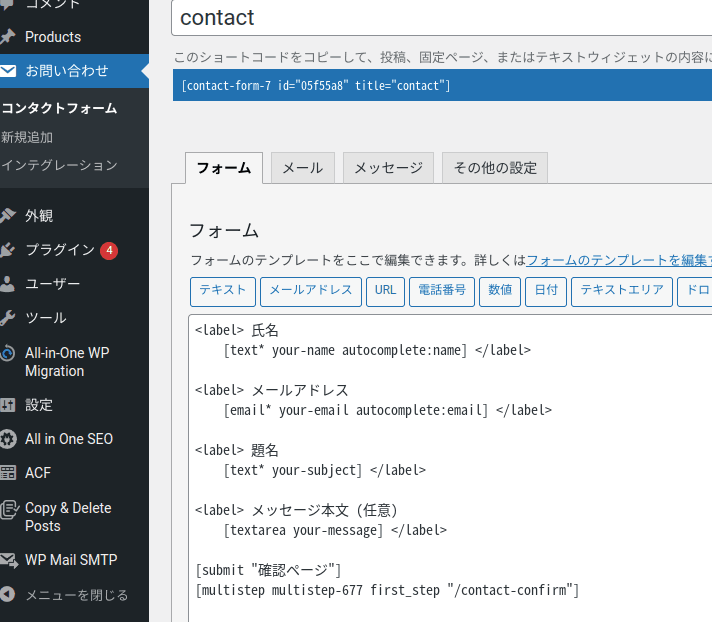Click the ACF table icon

(7, 473)
